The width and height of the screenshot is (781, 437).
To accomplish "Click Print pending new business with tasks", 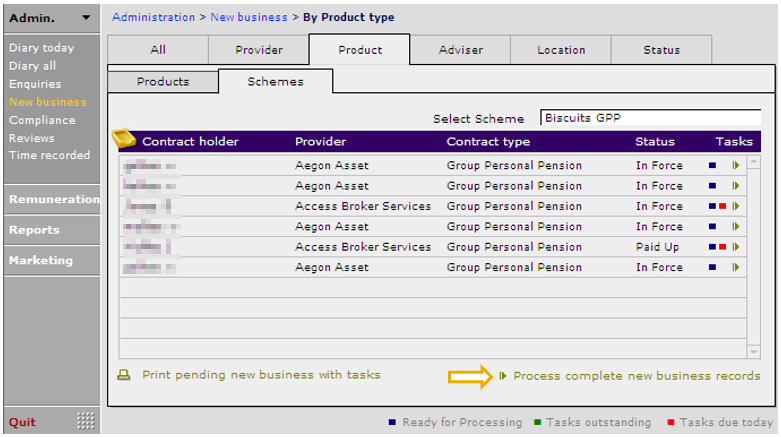I will click(261, 375).
